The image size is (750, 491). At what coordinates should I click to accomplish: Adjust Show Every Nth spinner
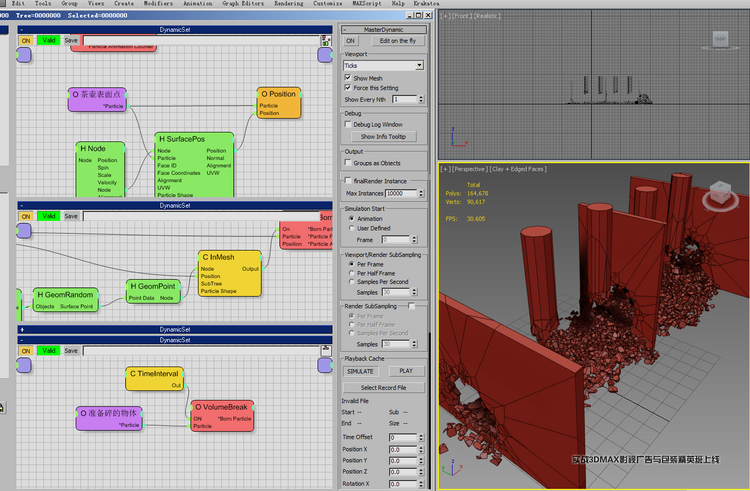(421, 99)
